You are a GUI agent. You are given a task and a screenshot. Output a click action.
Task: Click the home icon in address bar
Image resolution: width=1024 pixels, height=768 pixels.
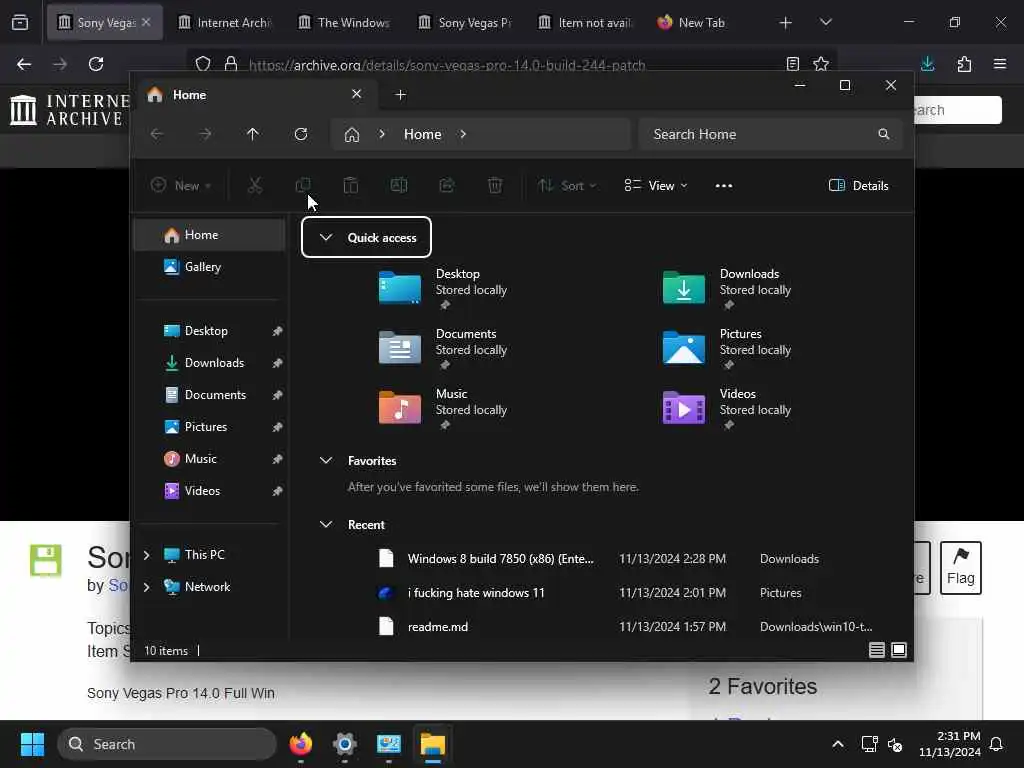tap(352, 135)
